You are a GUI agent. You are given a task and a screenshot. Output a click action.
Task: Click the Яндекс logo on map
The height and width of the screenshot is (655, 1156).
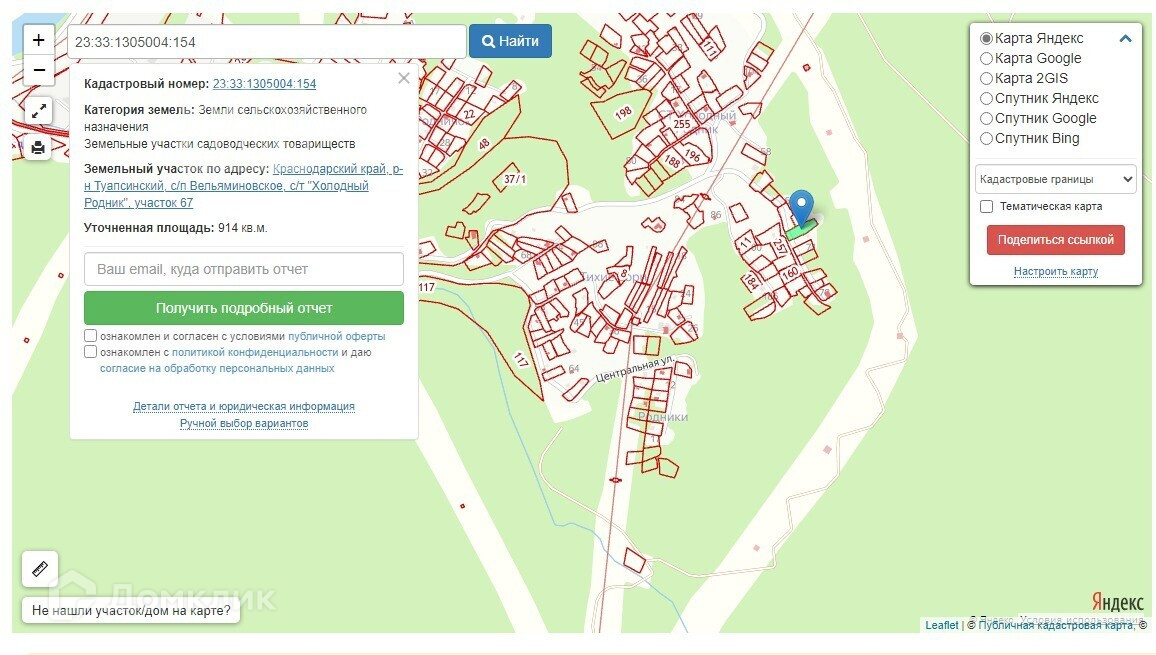[x=1118, y=601]
